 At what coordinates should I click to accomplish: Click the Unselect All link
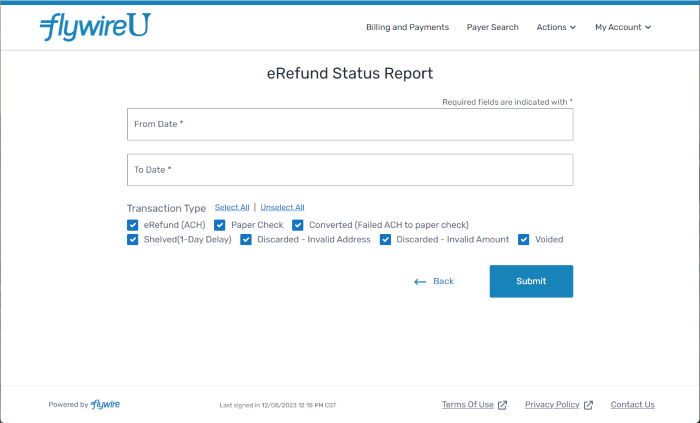(x=282, y=207)
